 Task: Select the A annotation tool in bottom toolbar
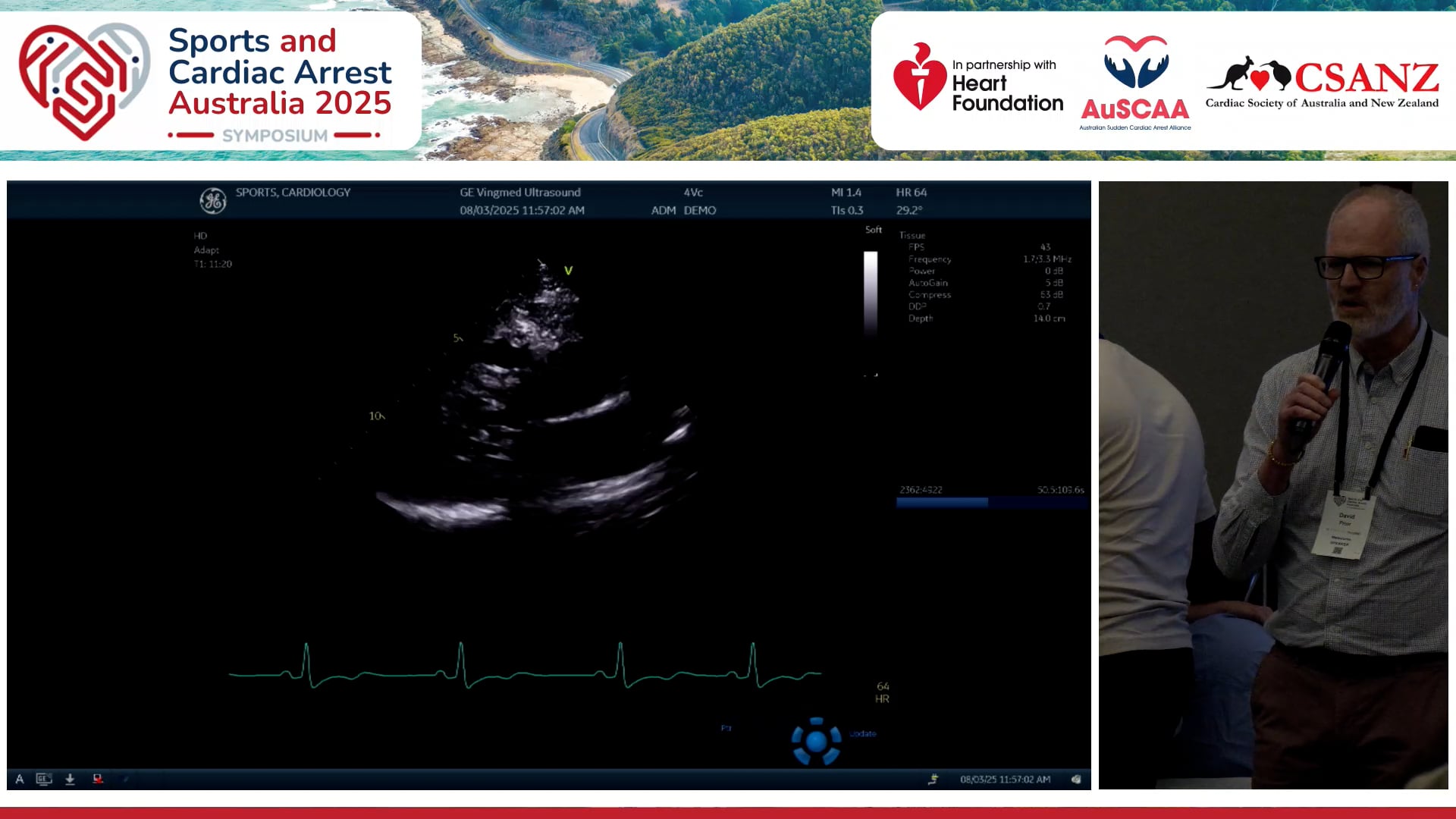21,779
